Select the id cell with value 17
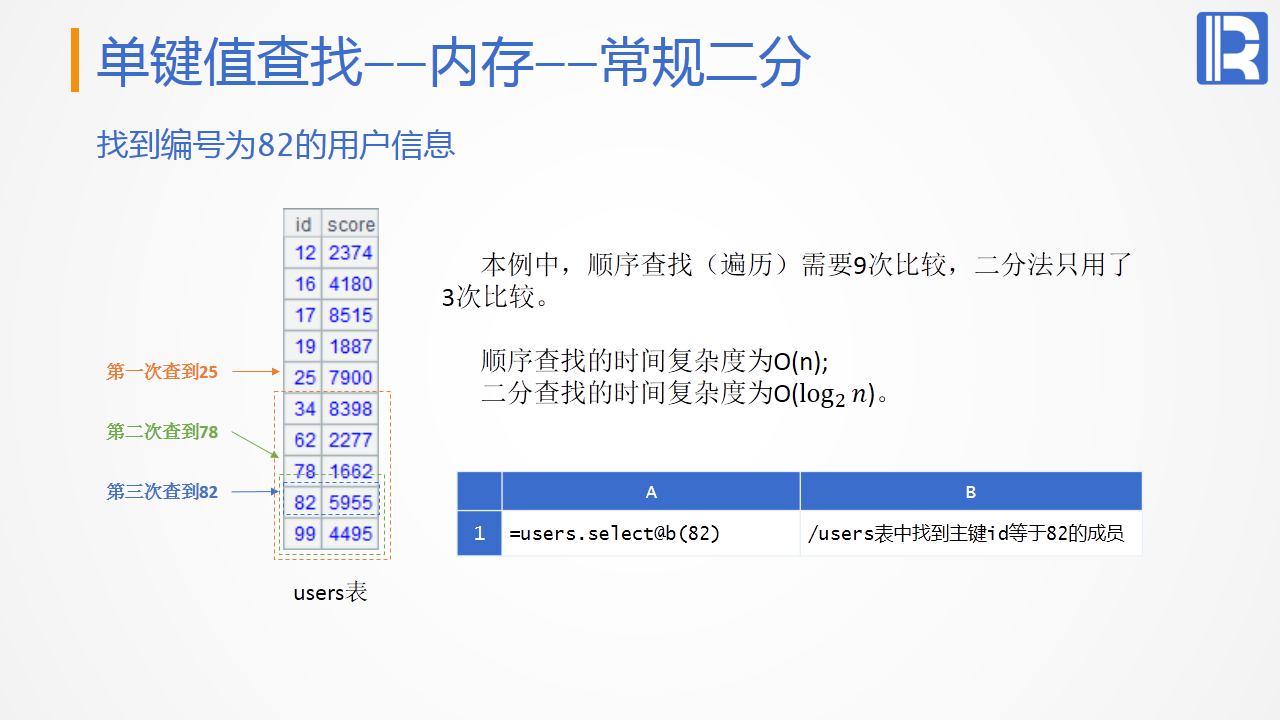 (303, 315)
